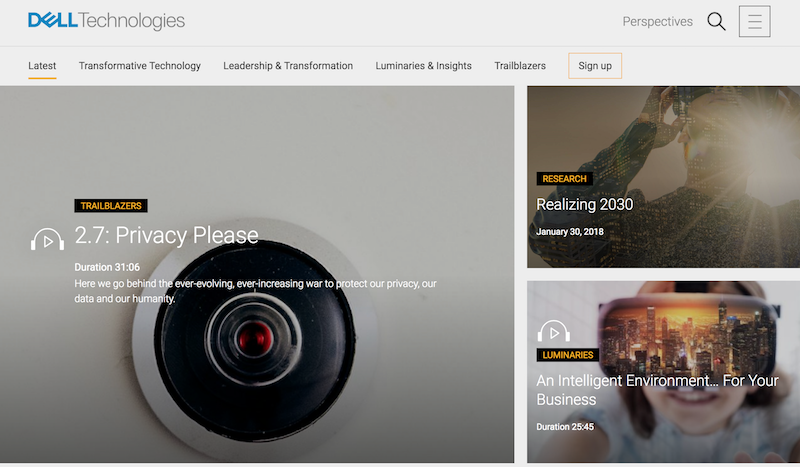Viewport: 800px width, 467px height.
Task: Open An Intelligent Environment article title
Action: (x=657, y=390)
